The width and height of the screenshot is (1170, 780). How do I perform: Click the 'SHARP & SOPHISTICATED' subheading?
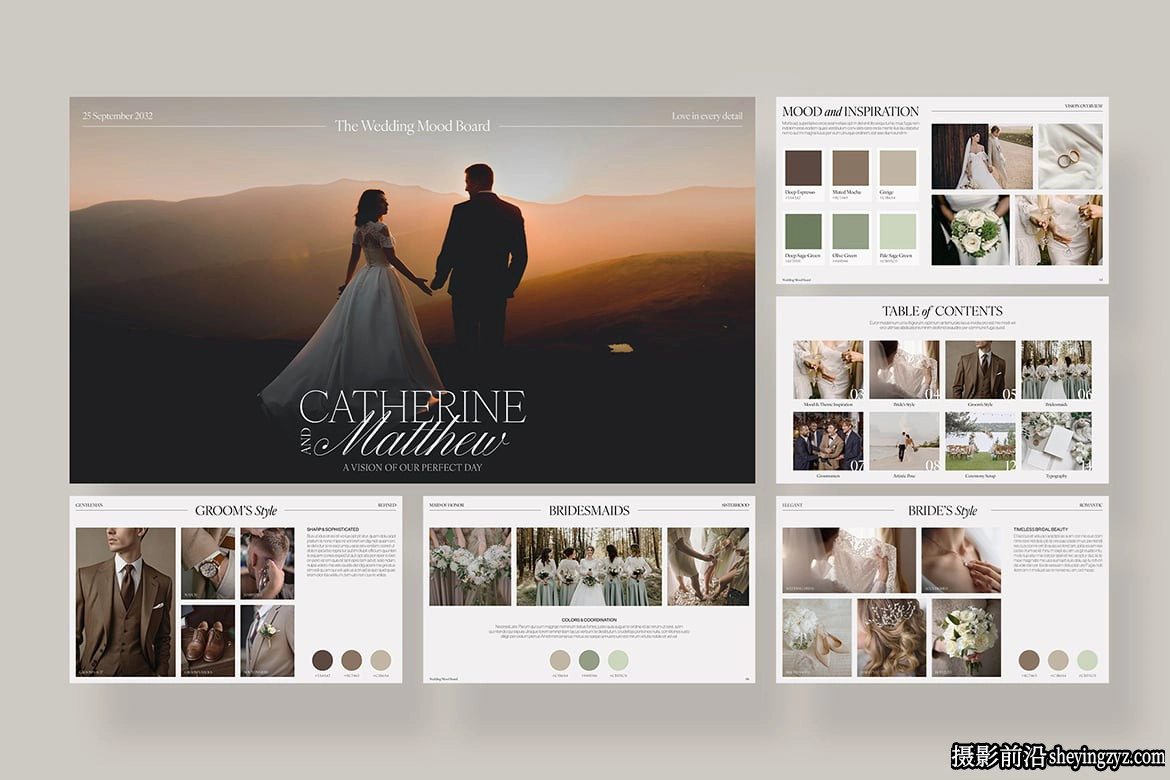[333, 529]
